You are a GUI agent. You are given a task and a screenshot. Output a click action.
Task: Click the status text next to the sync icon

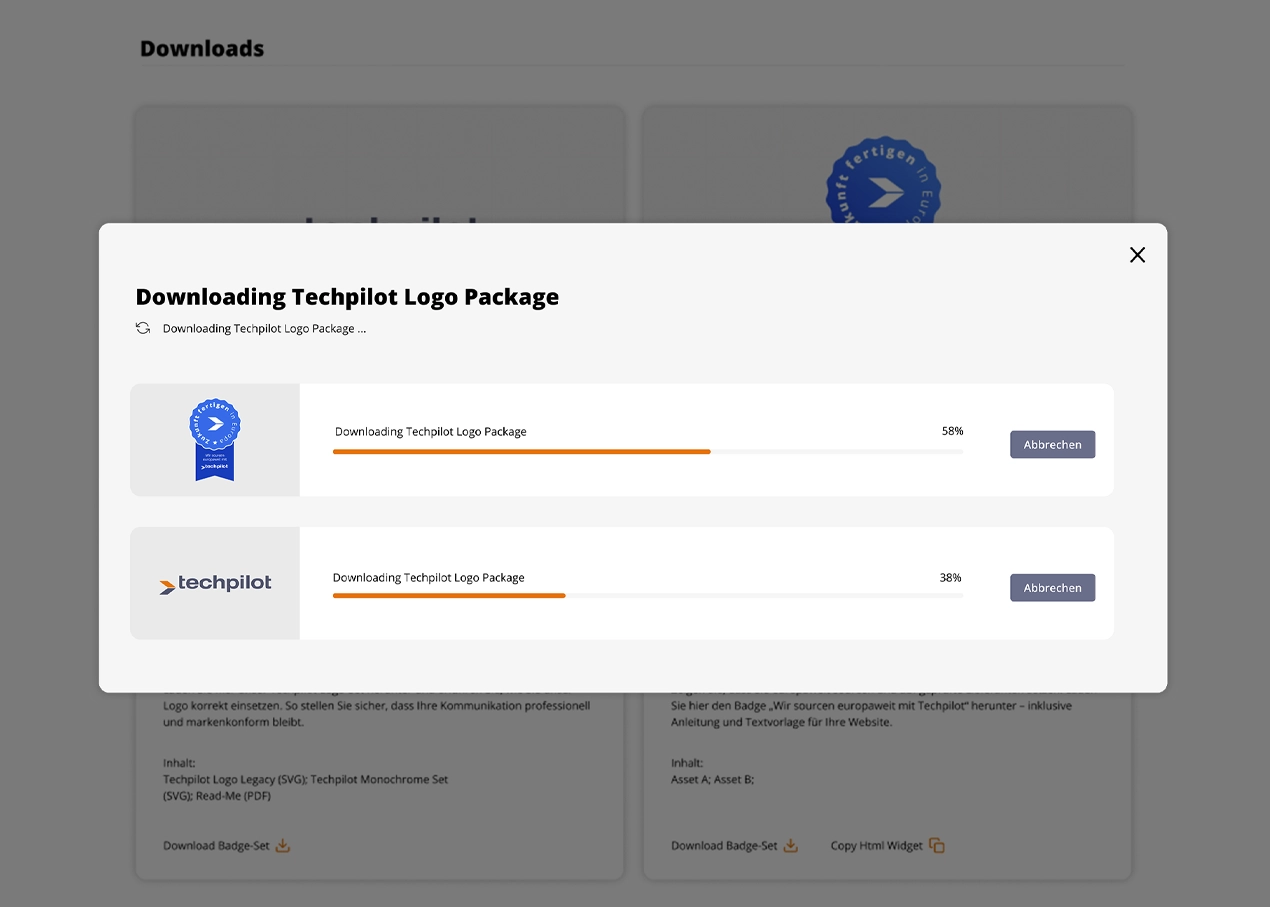click(x=264, y=329)
